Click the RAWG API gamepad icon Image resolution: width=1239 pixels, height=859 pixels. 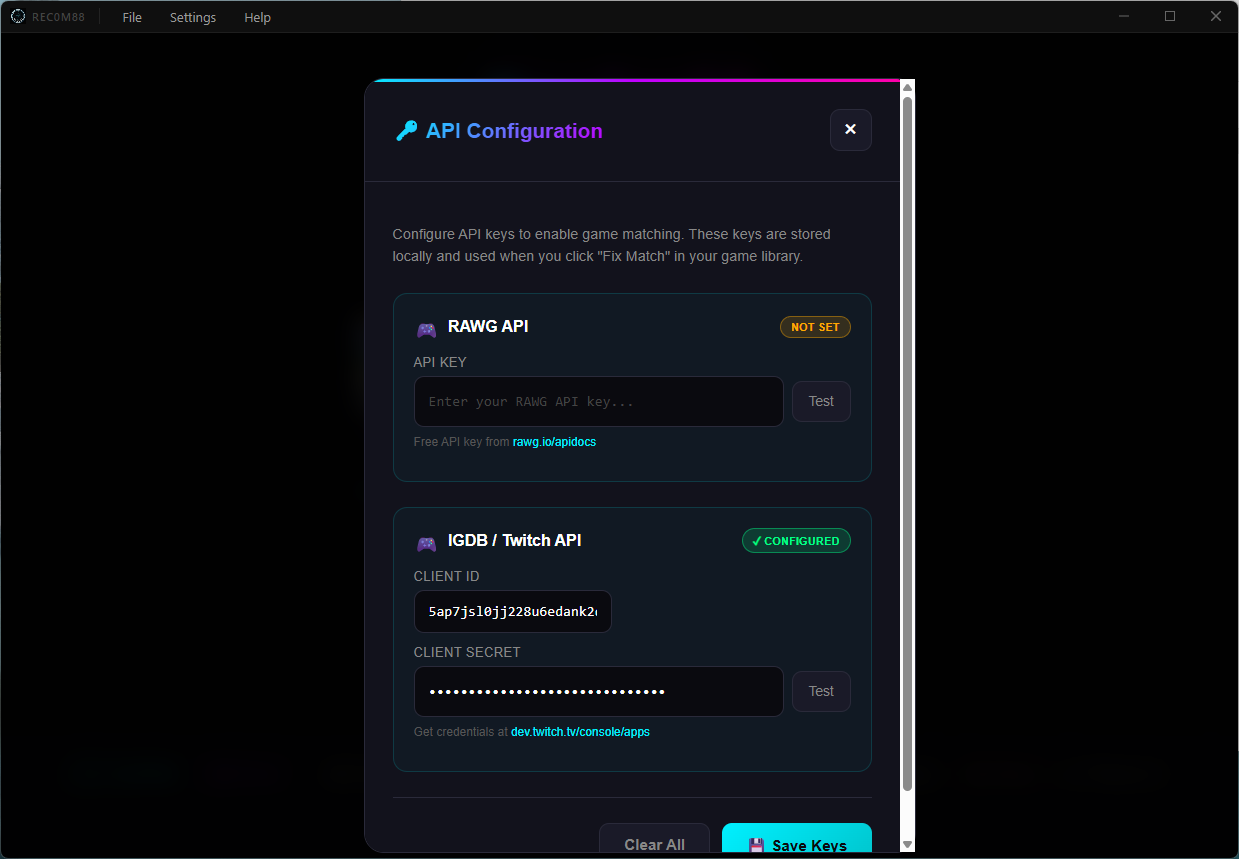[x=426, y=329]
